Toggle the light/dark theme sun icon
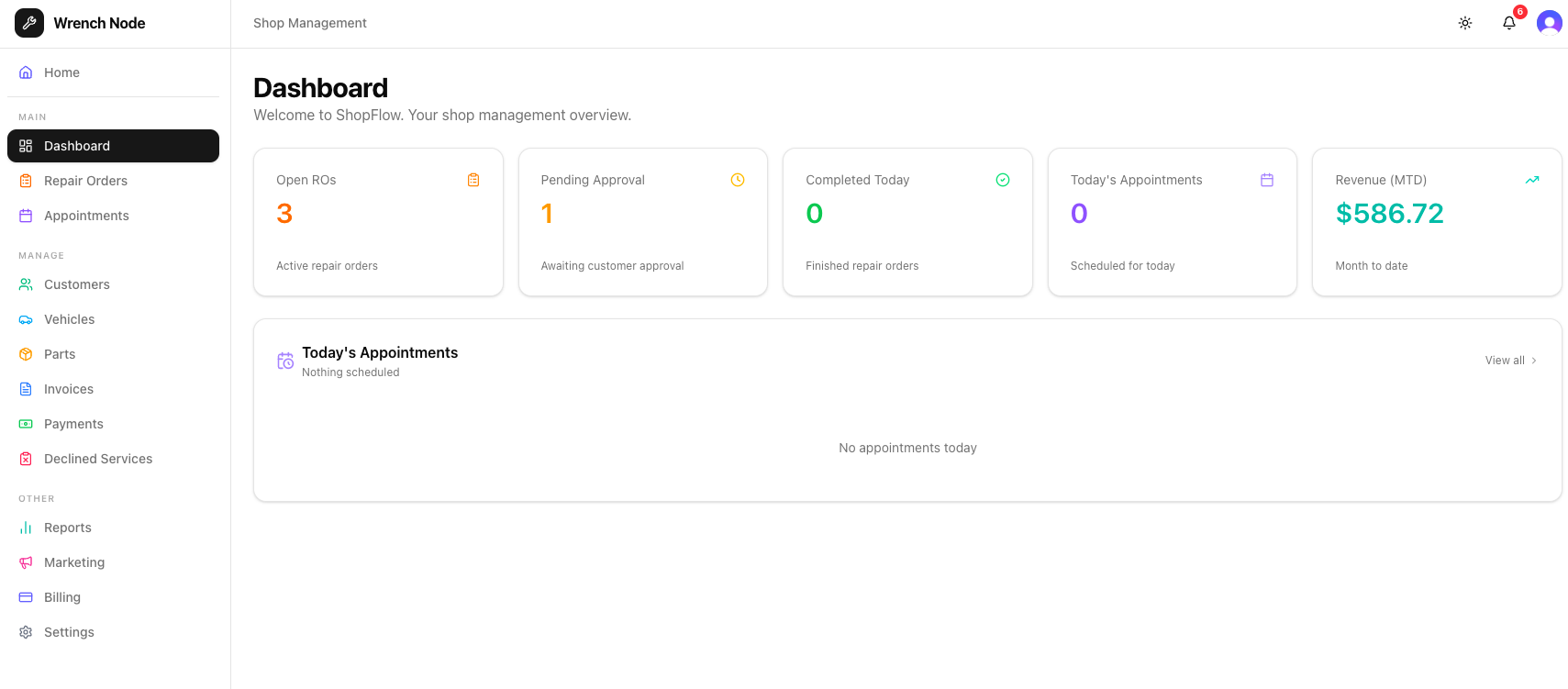This screenshot has width=1568, height=689. click(x=1464, y=23)
